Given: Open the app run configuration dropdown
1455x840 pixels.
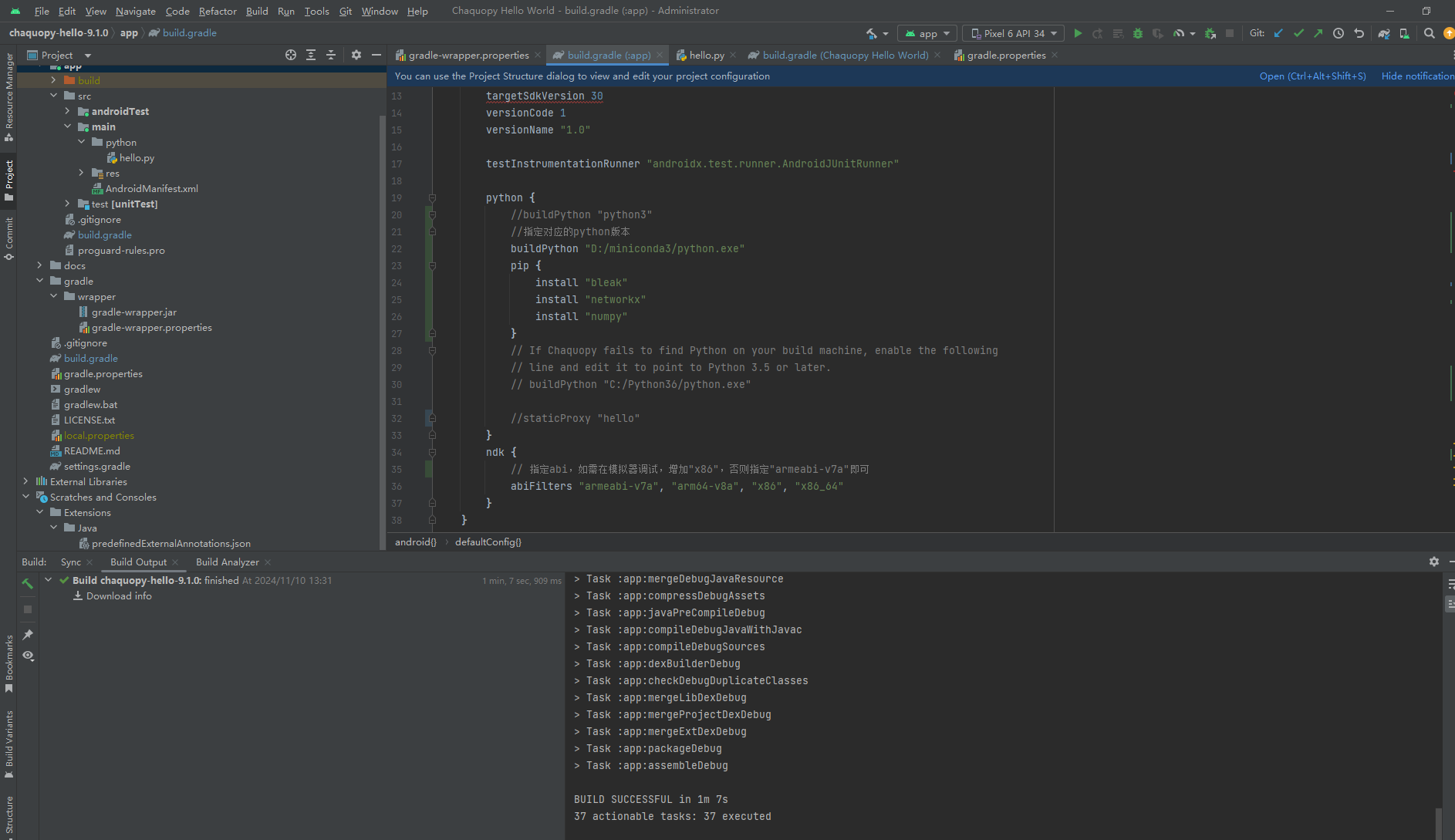Looking at the screenshot, I should (927, 33).
